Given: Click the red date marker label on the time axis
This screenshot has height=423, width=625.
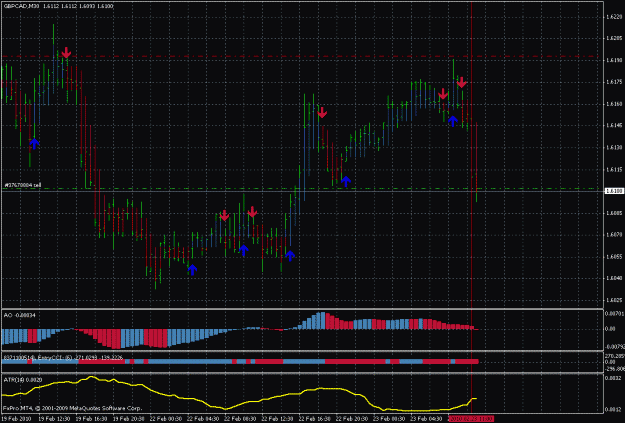Looking at the screenshot, I should pyautogui.click(x=471, y=419).
